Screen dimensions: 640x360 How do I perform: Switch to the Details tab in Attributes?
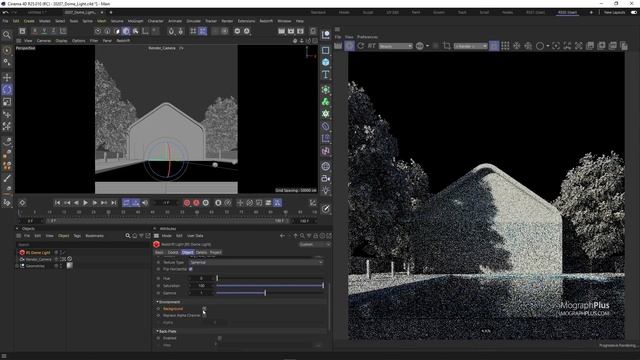(x=201, y=252)
